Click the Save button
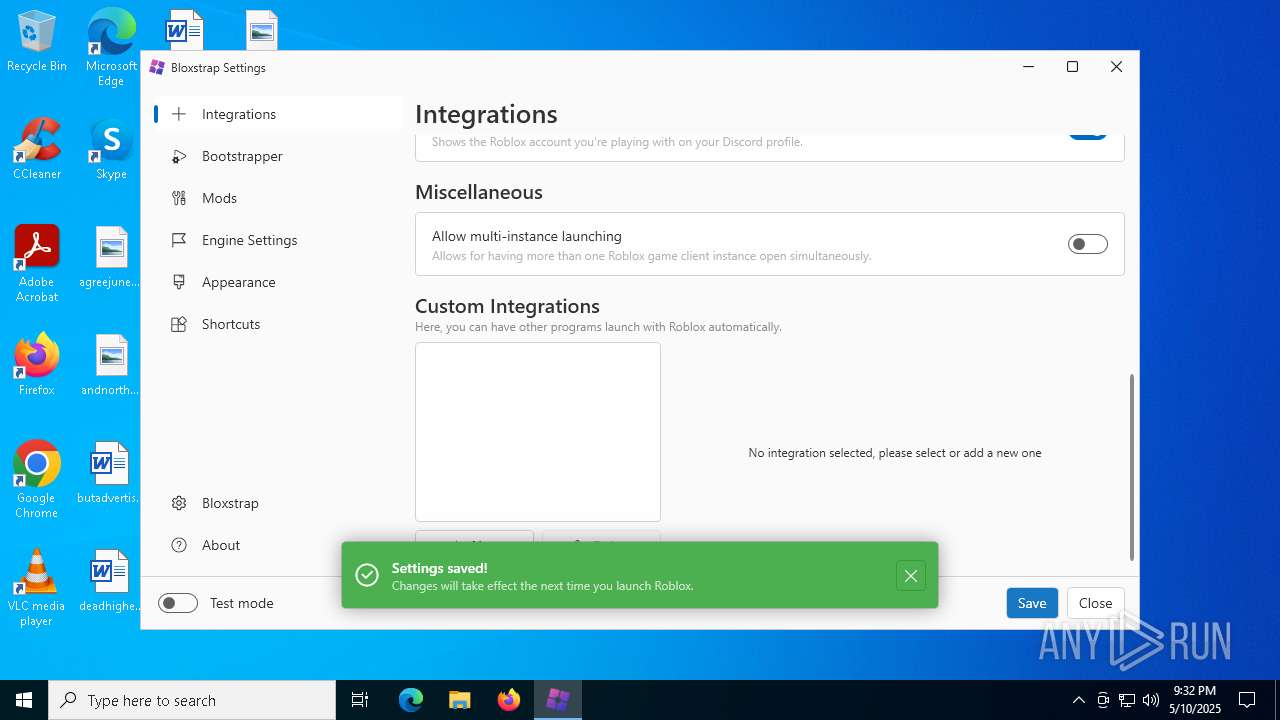Viewport: 1280px width, 720px height. (x=1032, y=603)
